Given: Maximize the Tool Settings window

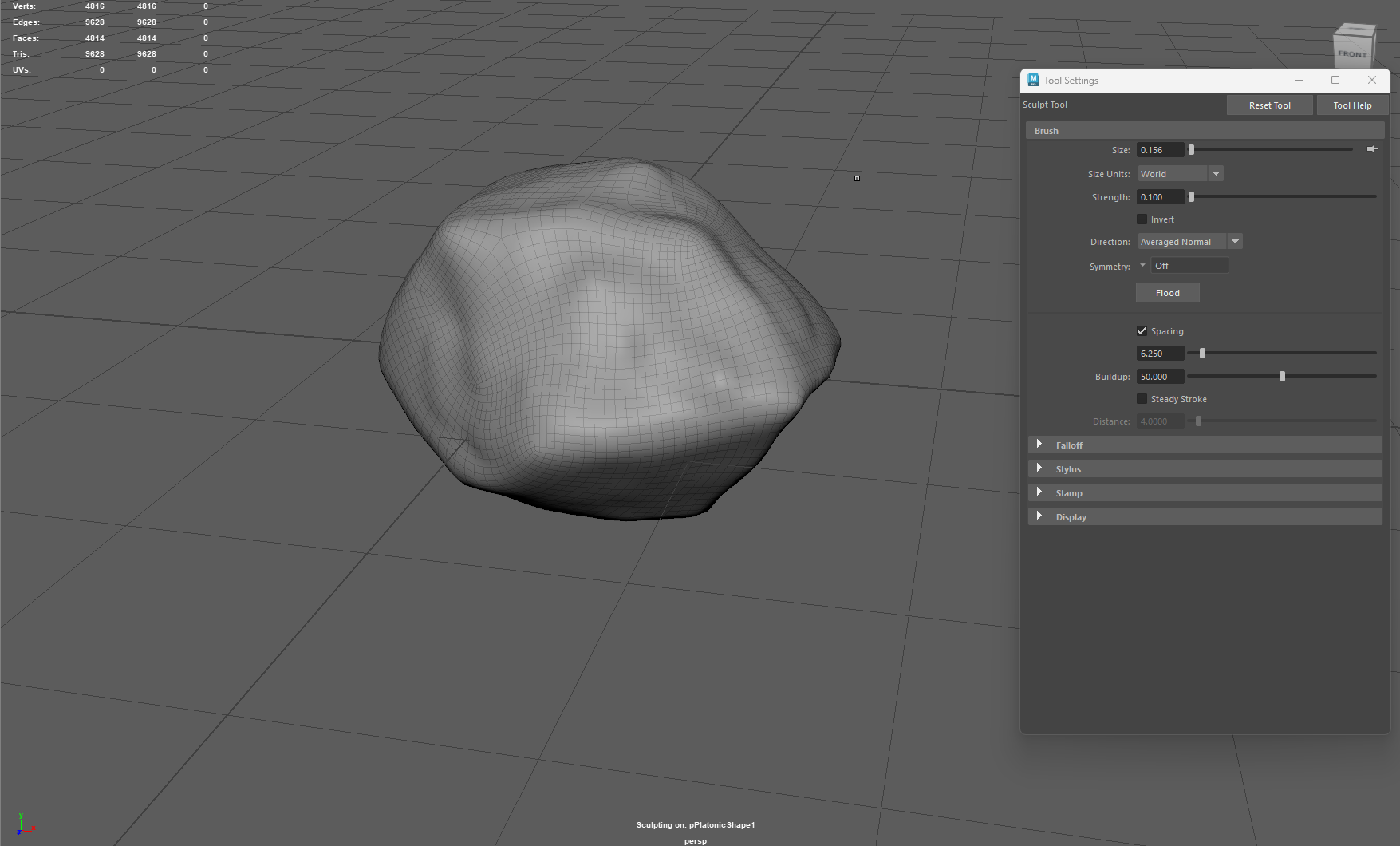Looking at the screenshot, I should [1335, 80].
